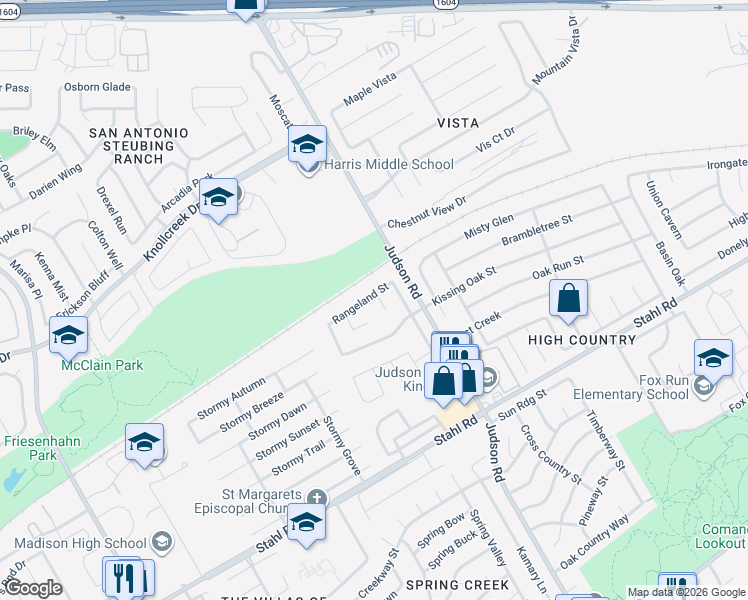Select the Misty Glen street label

tap(489, 226)
